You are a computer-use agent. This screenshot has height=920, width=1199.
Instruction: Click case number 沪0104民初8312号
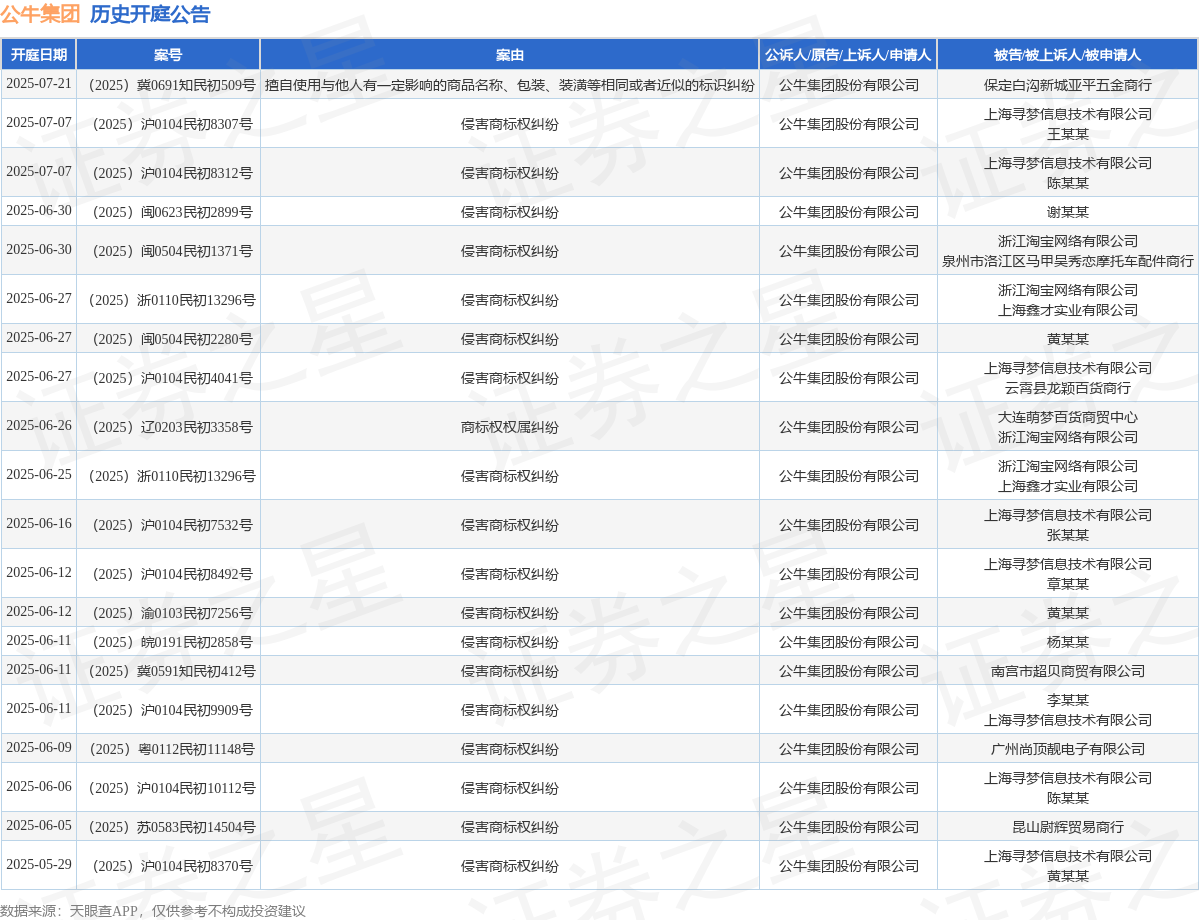click(168, 173)
